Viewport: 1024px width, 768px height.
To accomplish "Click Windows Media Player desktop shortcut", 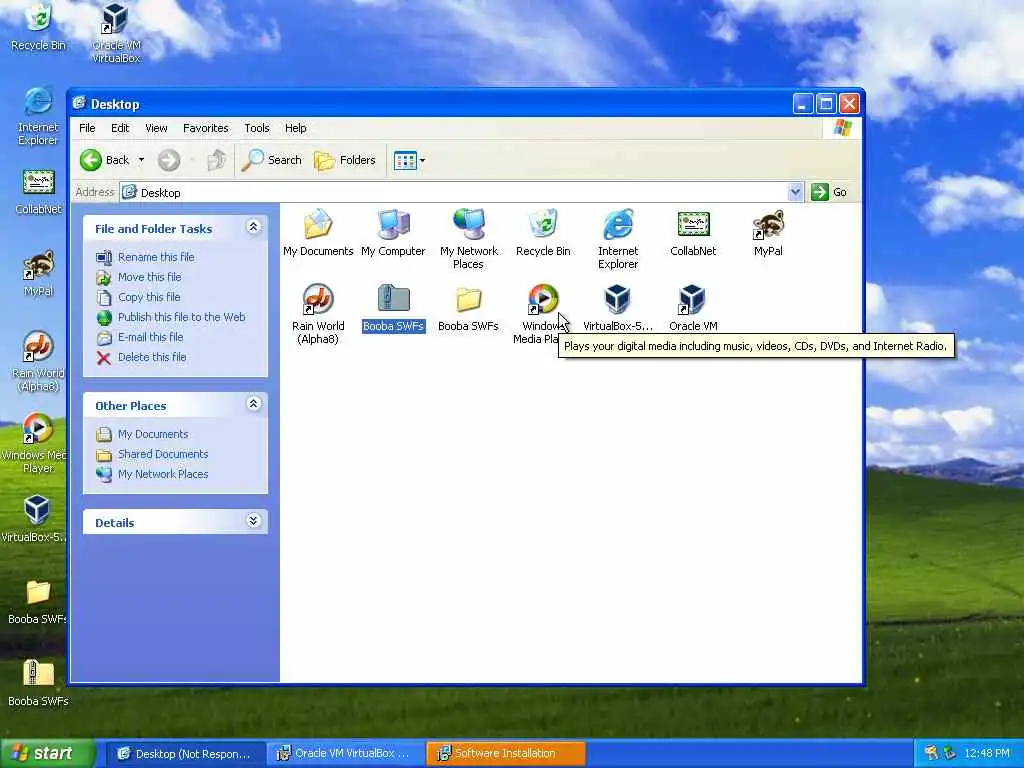I will [36, 444].
